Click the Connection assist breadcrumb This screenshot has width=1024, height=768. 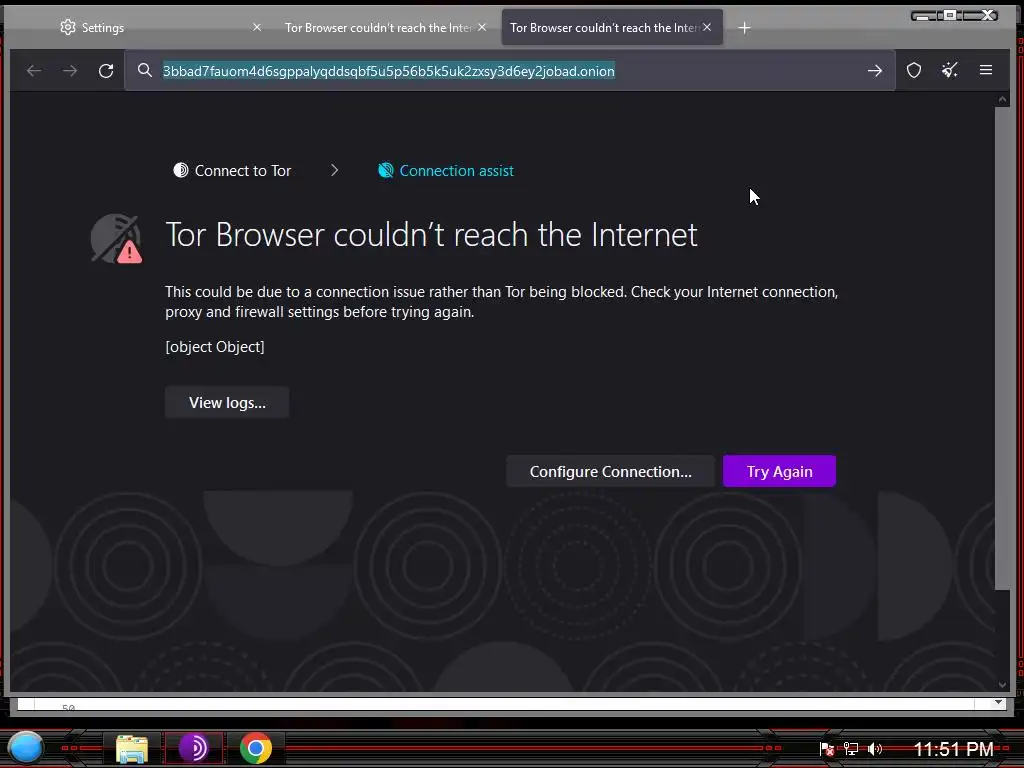click(x=446, y=170)
